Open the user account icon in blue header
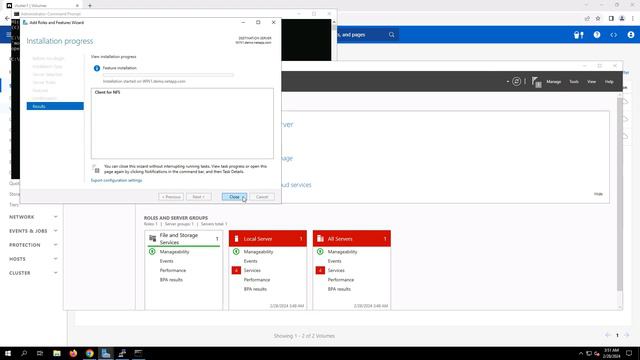Image resolution: width=640 pixels, height=360 pixels. point(631,35)
